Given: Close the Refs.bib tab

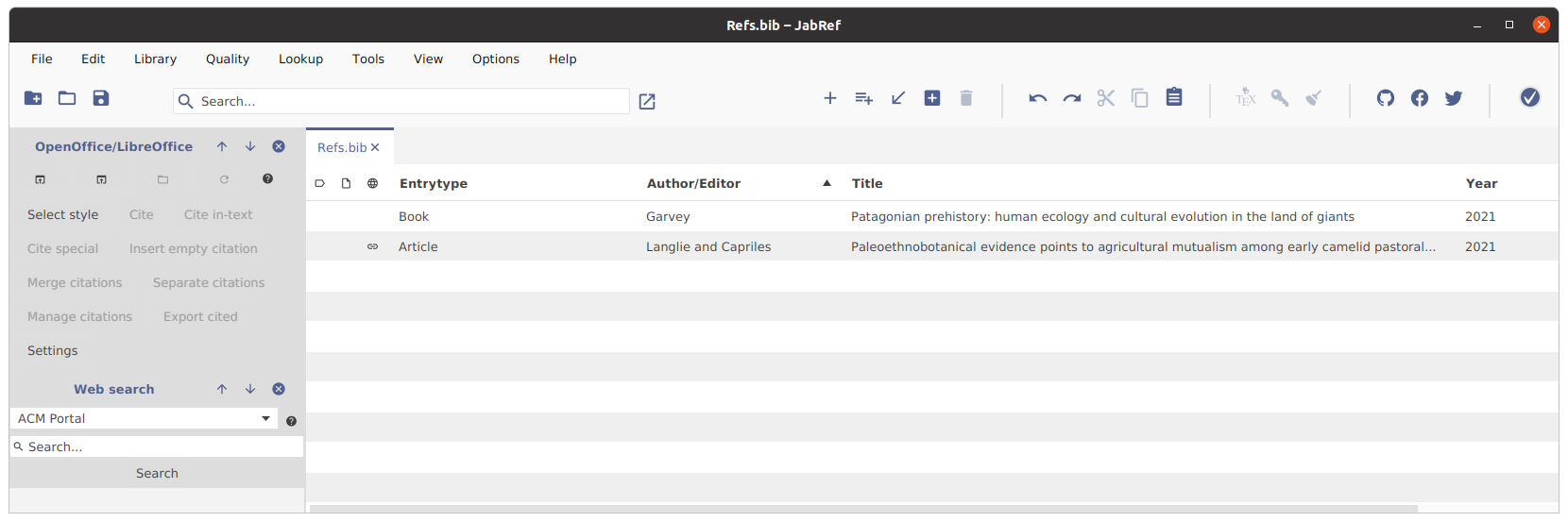Looking at the screenshot, I should (x=375, y=148).
